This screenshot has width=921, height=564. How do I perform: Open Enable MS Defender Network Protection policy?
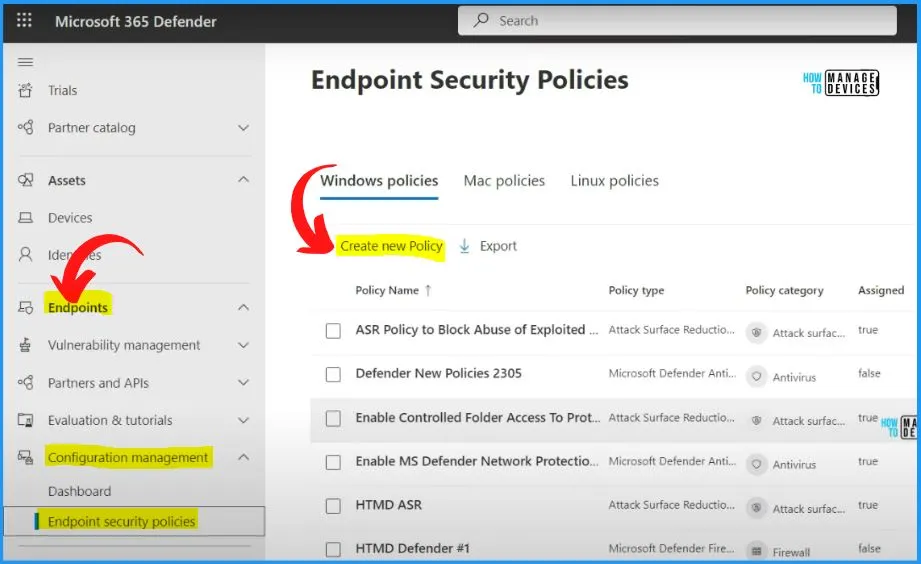pos(477,461)
